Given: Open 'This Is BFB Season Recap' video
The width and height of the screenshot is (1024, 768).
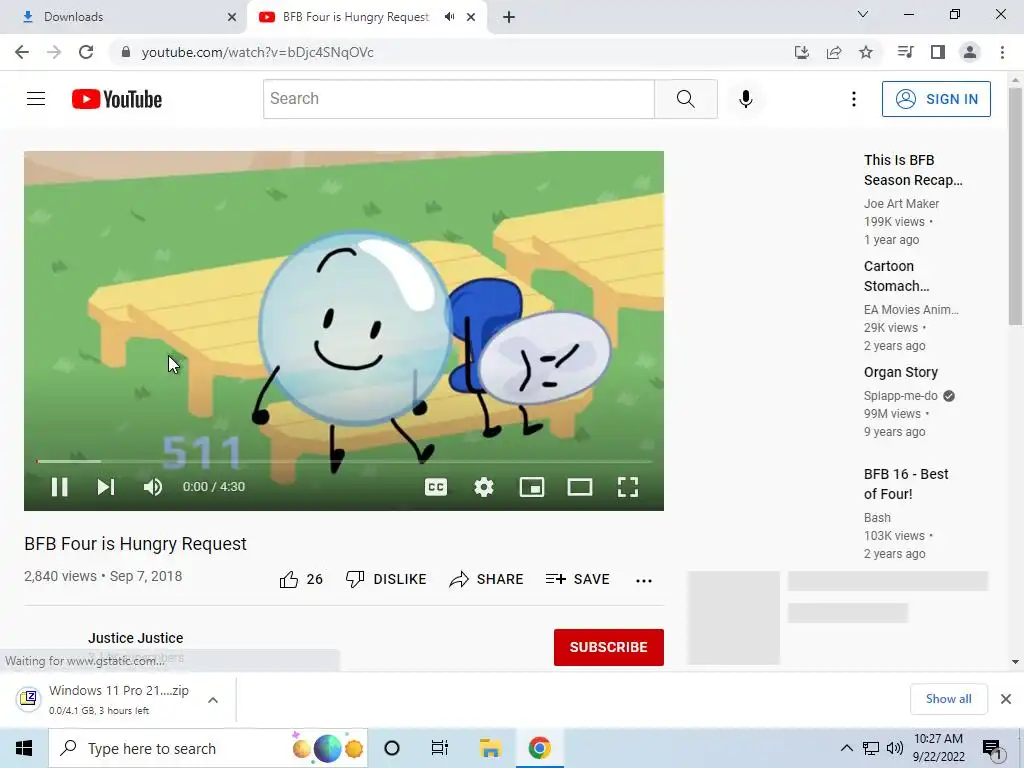Looking at the screenshot, I should pyautogui.click(x=913, y=170).
